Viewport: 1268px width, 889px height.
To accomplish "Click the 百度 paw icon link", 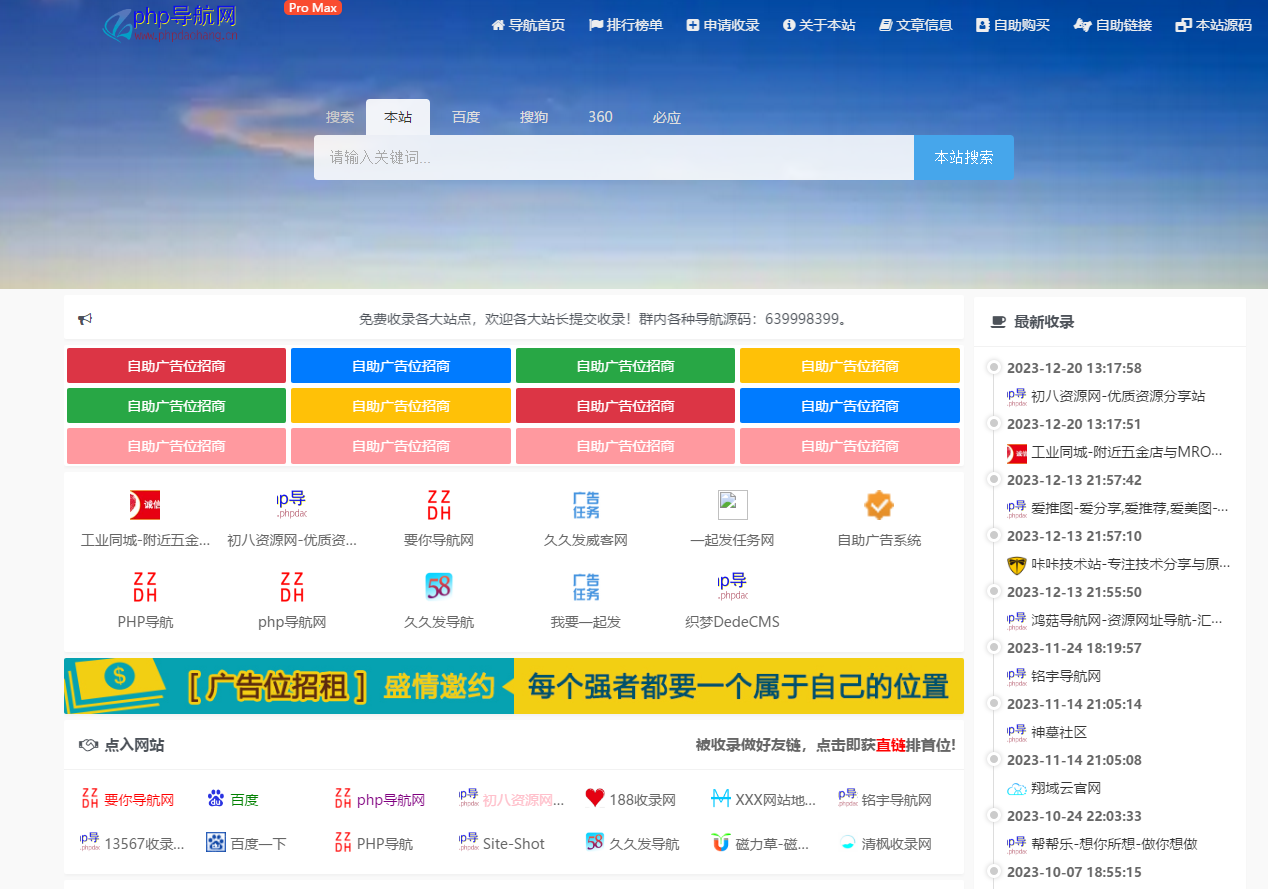I will 216,798.
